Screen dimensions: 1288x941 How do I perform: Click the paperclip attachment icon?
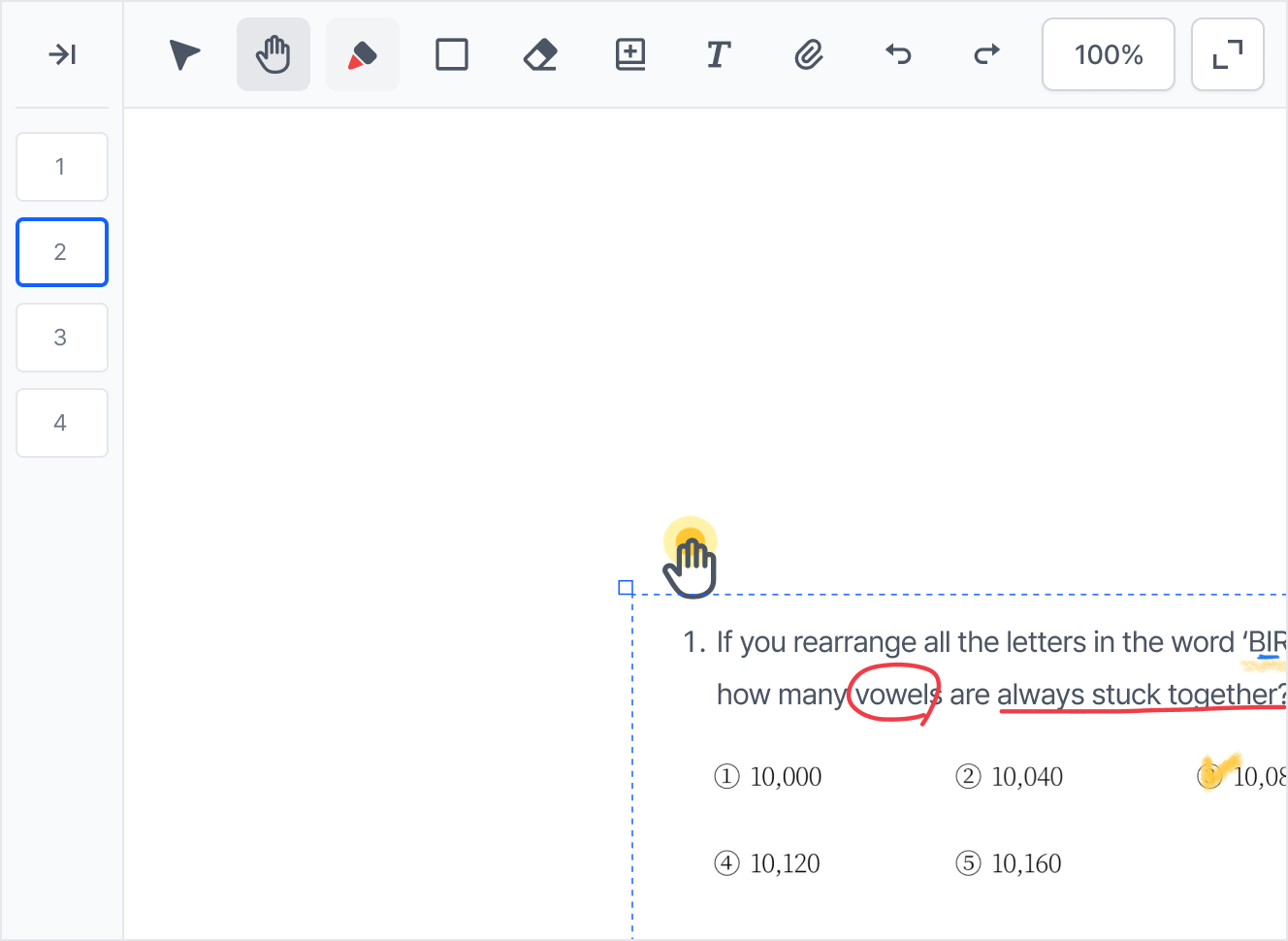[809, 54]
